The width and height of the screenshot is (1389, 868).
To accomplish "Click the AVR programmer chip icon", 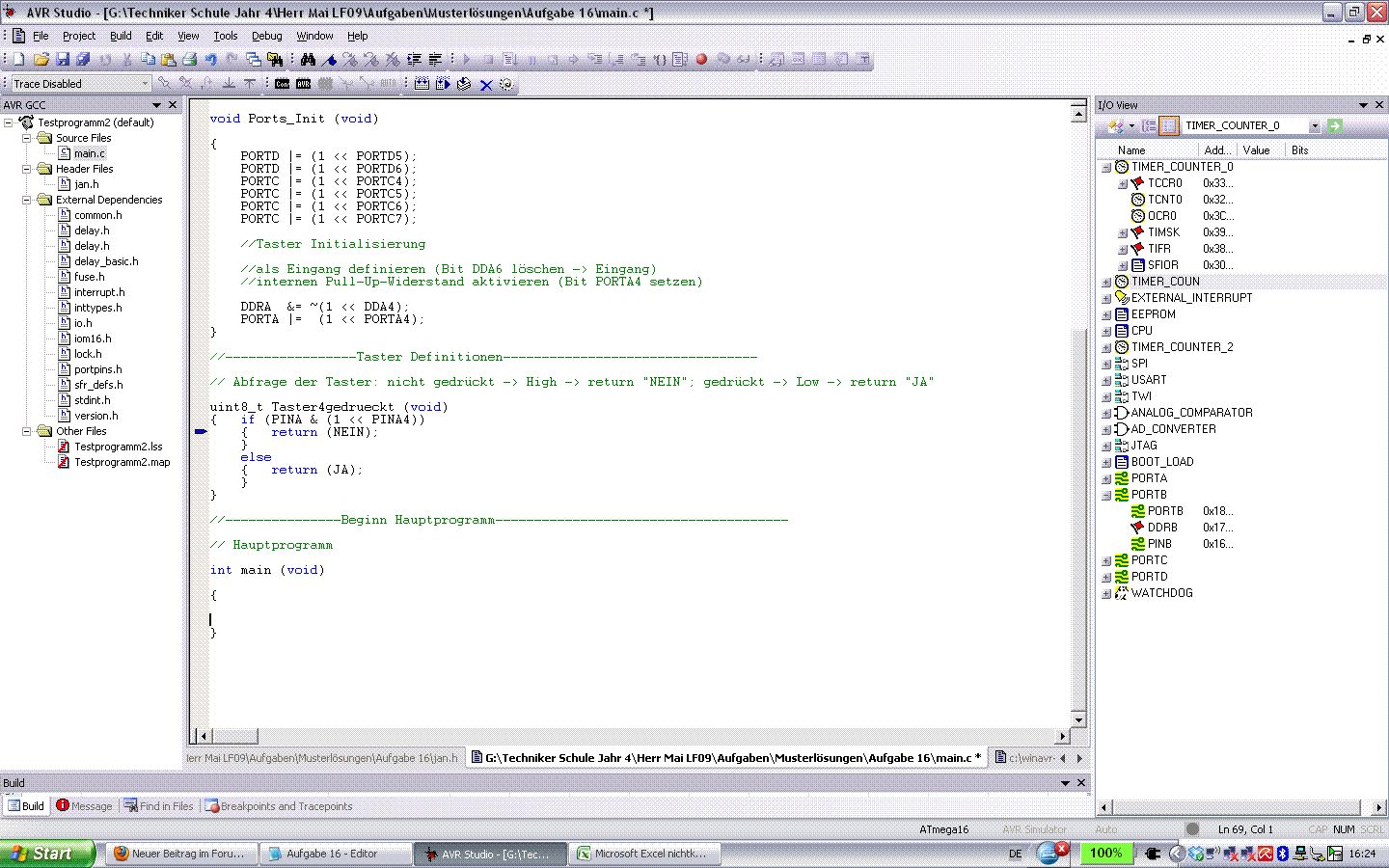I will 303,85.
